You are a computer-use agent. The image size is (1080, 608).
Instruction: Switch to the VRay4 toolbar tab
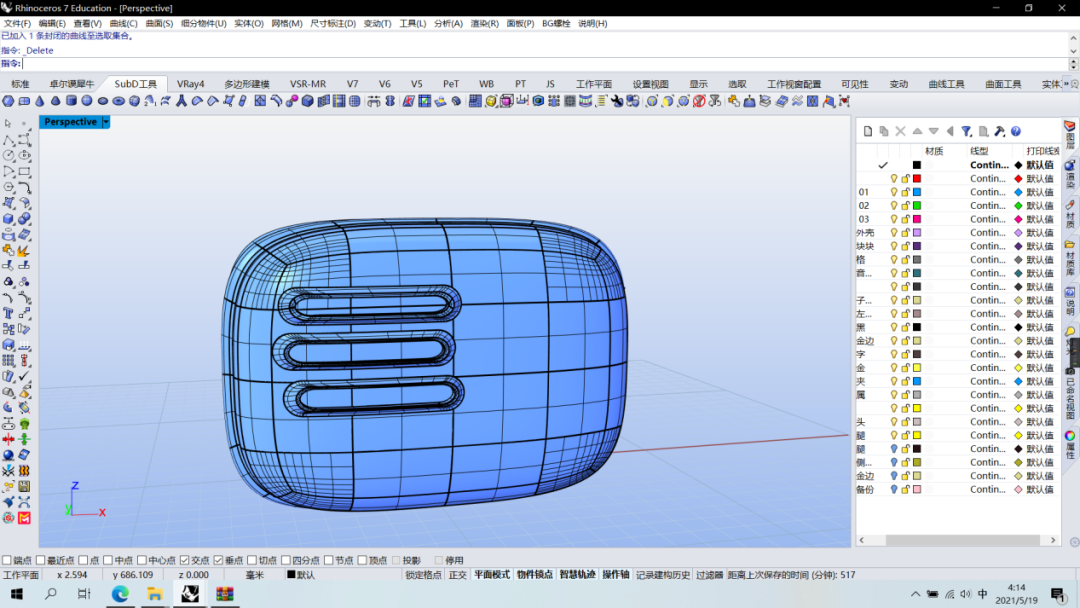[190, 84]
